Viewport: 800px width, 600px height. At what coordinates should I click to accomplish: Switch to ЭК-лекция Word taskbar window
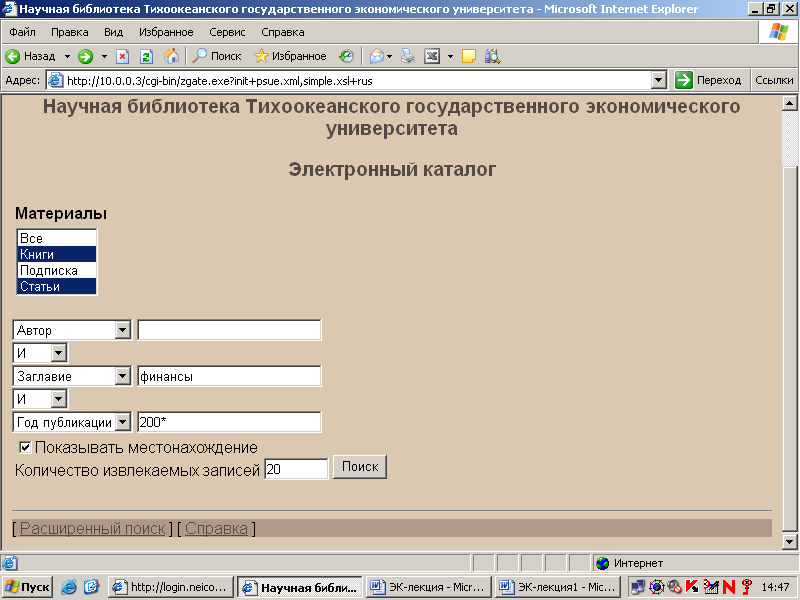pyautogui.click(x=429, y=587)
